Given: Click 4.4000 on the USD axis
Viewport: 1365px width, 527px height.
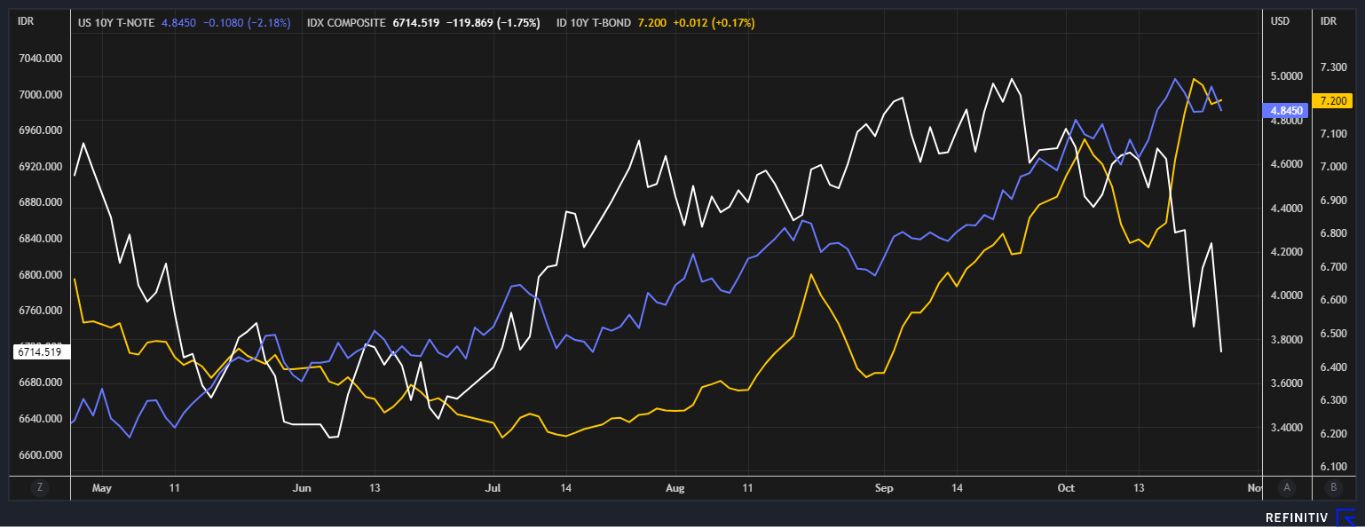Looking at the screenshot, I should tap(1286, 208).
